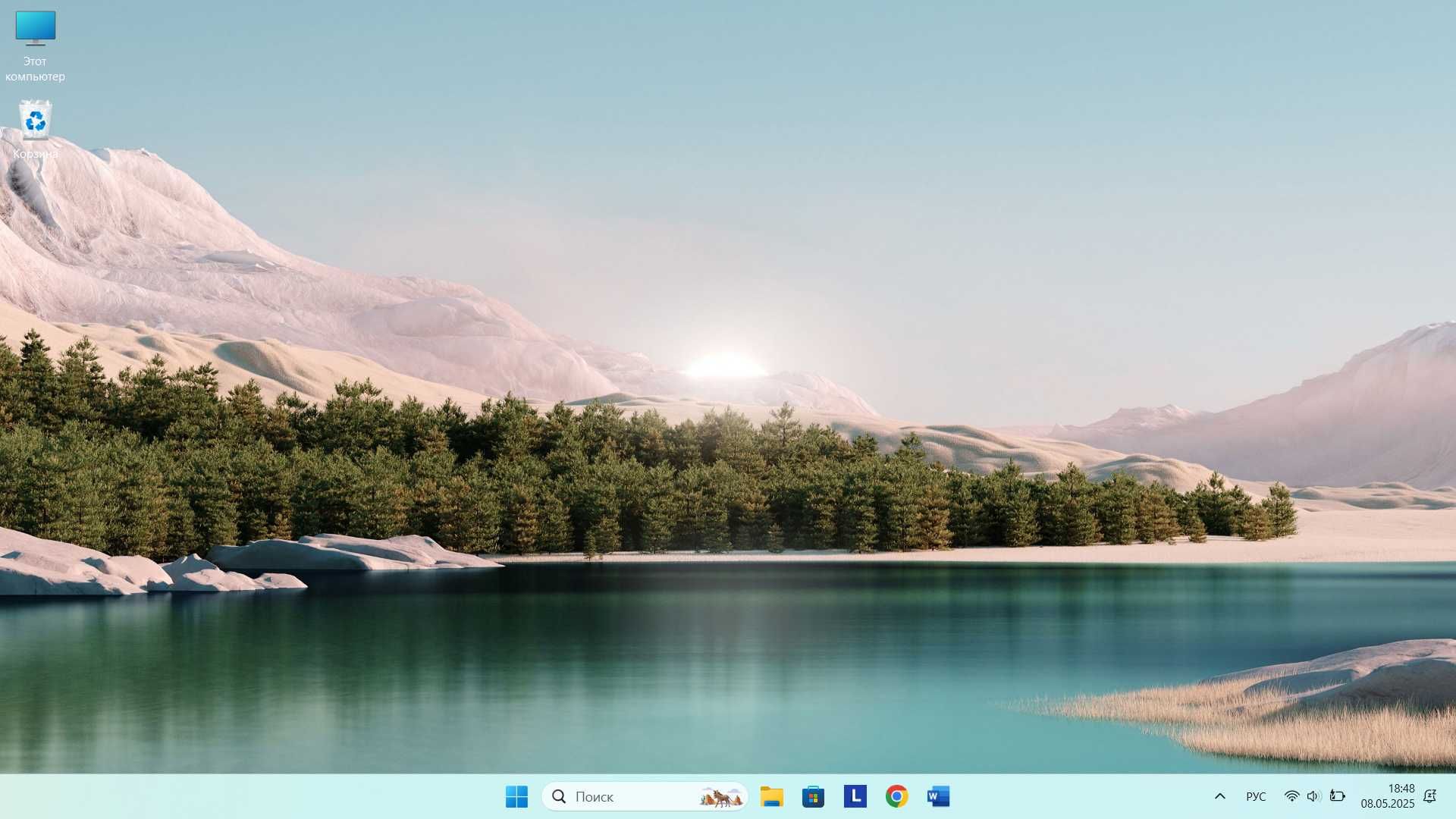Open the blue 'L' app on taskbar
The width and height of the screenshot is (1456, 819).
coord(855,796)
